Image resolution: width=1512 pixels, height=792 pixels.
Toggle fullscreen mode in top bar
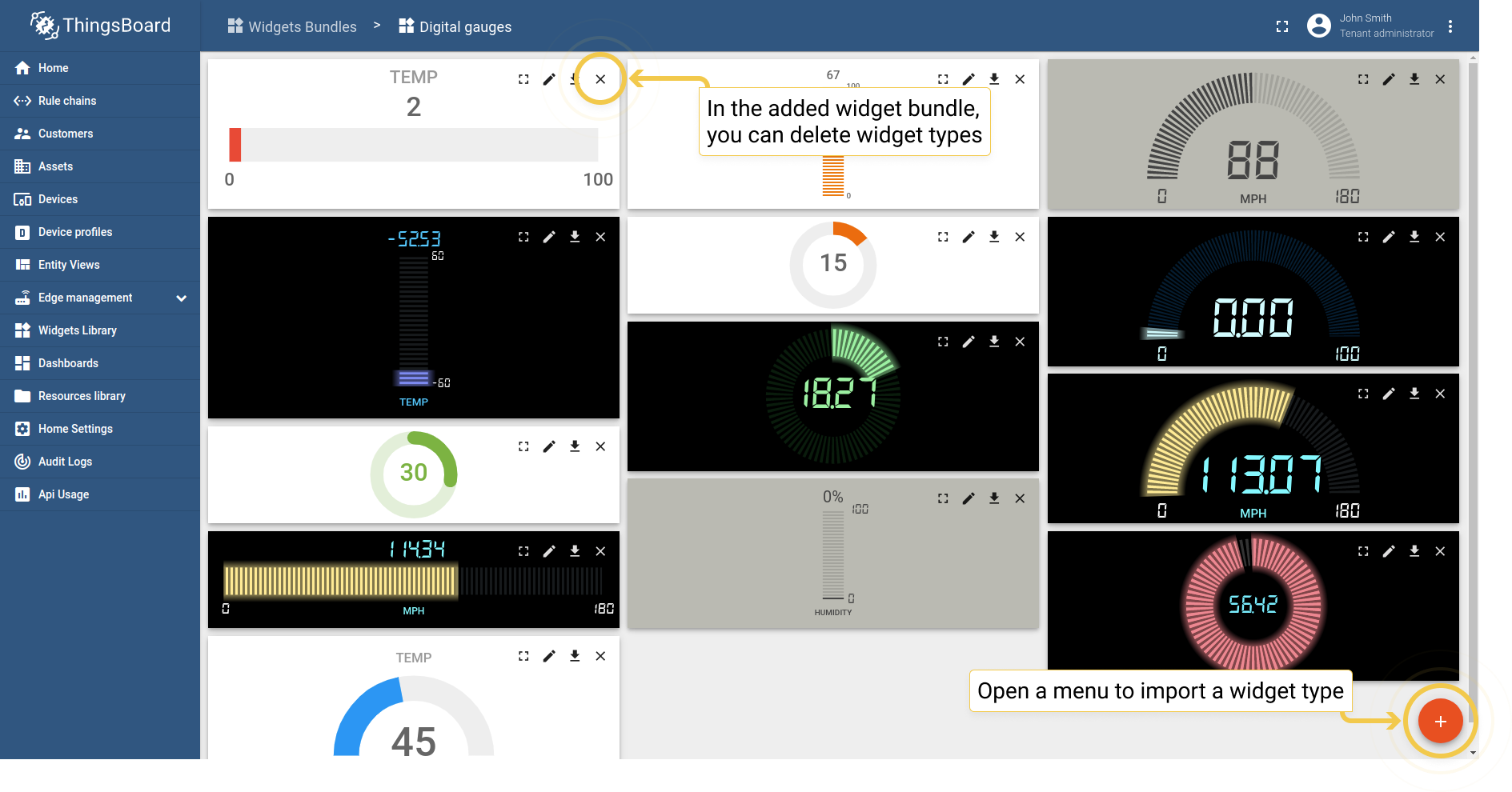[1282, 26]
